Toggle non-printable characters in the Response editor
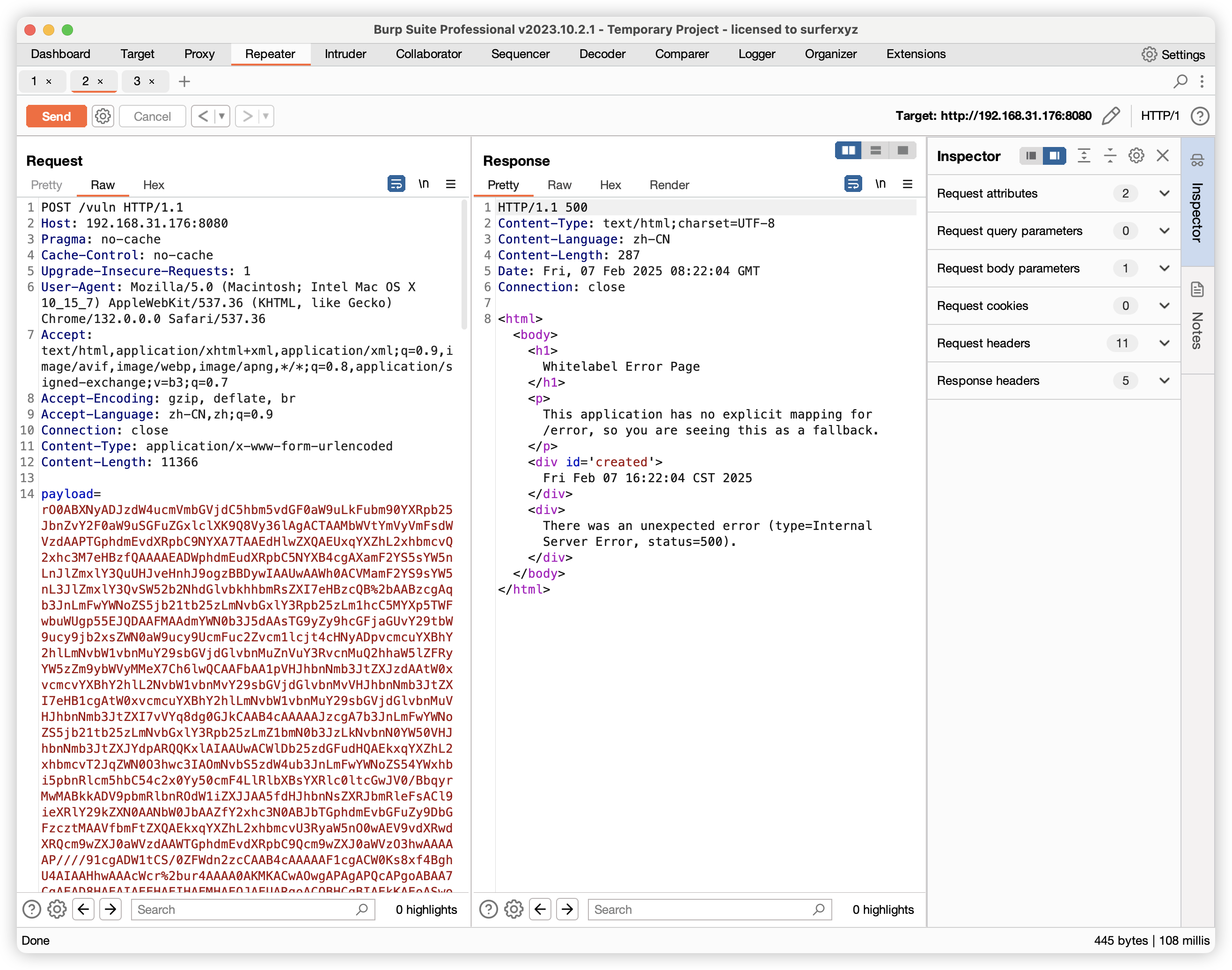1232x970 pixels. click(x=880, y=184)
